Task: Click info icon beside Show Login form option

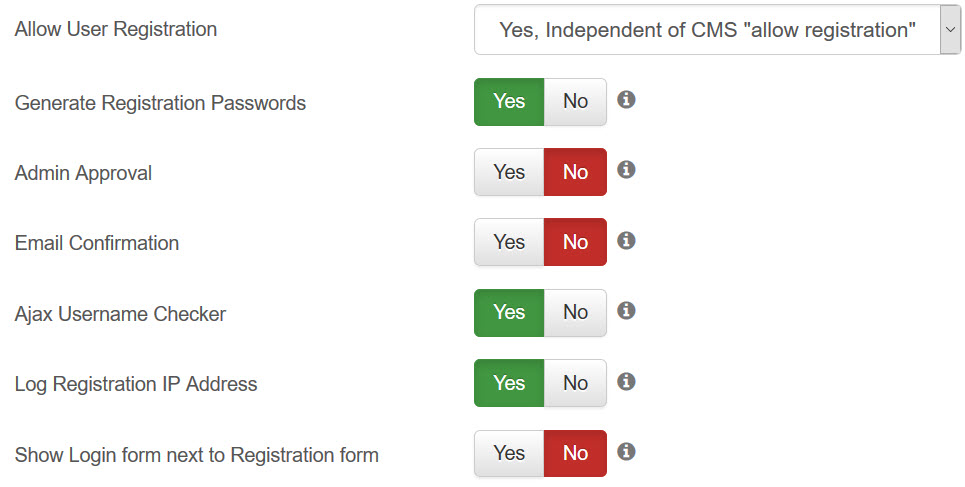Action: (626, 451)
